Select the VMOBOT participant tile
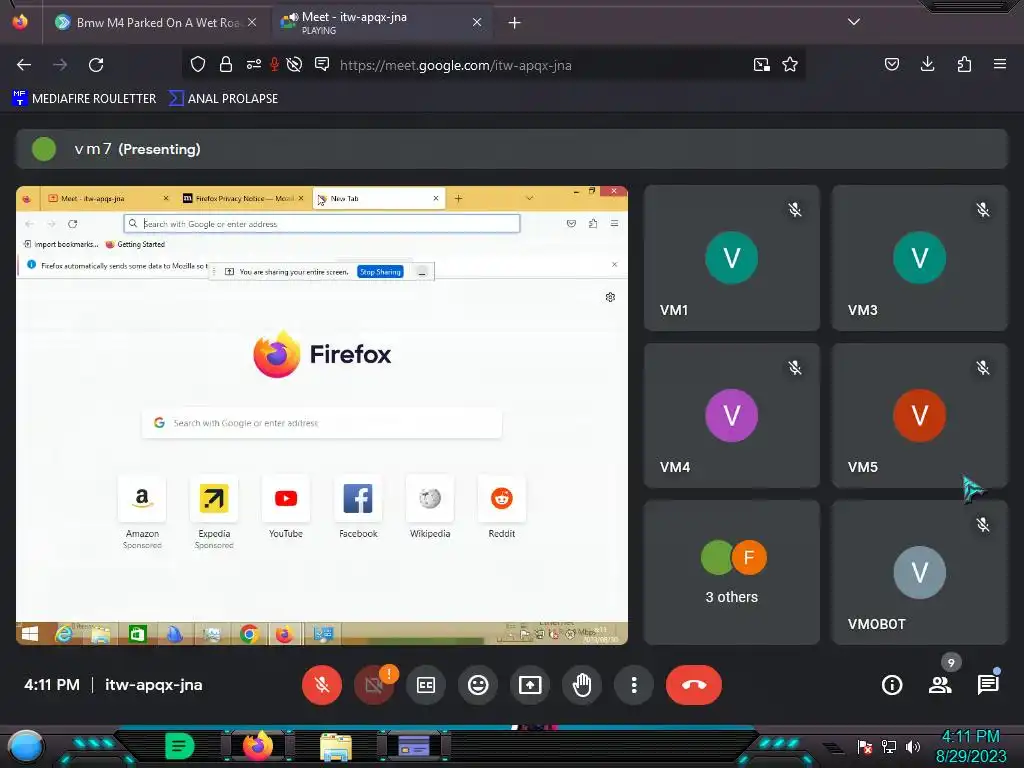This screenshot has width=1024, height=768. (920, 573)
